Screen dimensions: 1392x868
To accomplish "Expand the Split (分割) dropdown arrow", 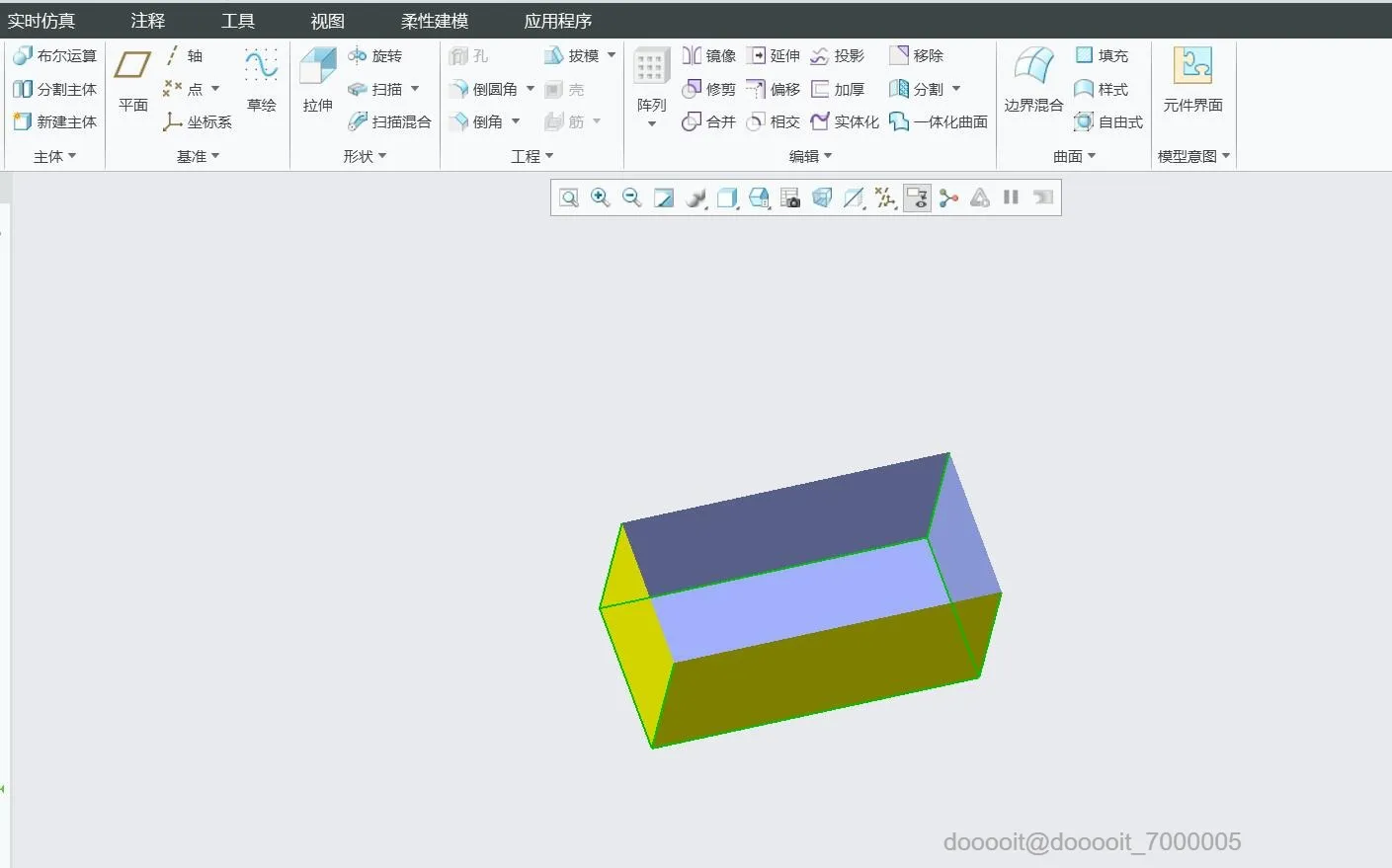I will pyautogui.click(x=956, y=89).
